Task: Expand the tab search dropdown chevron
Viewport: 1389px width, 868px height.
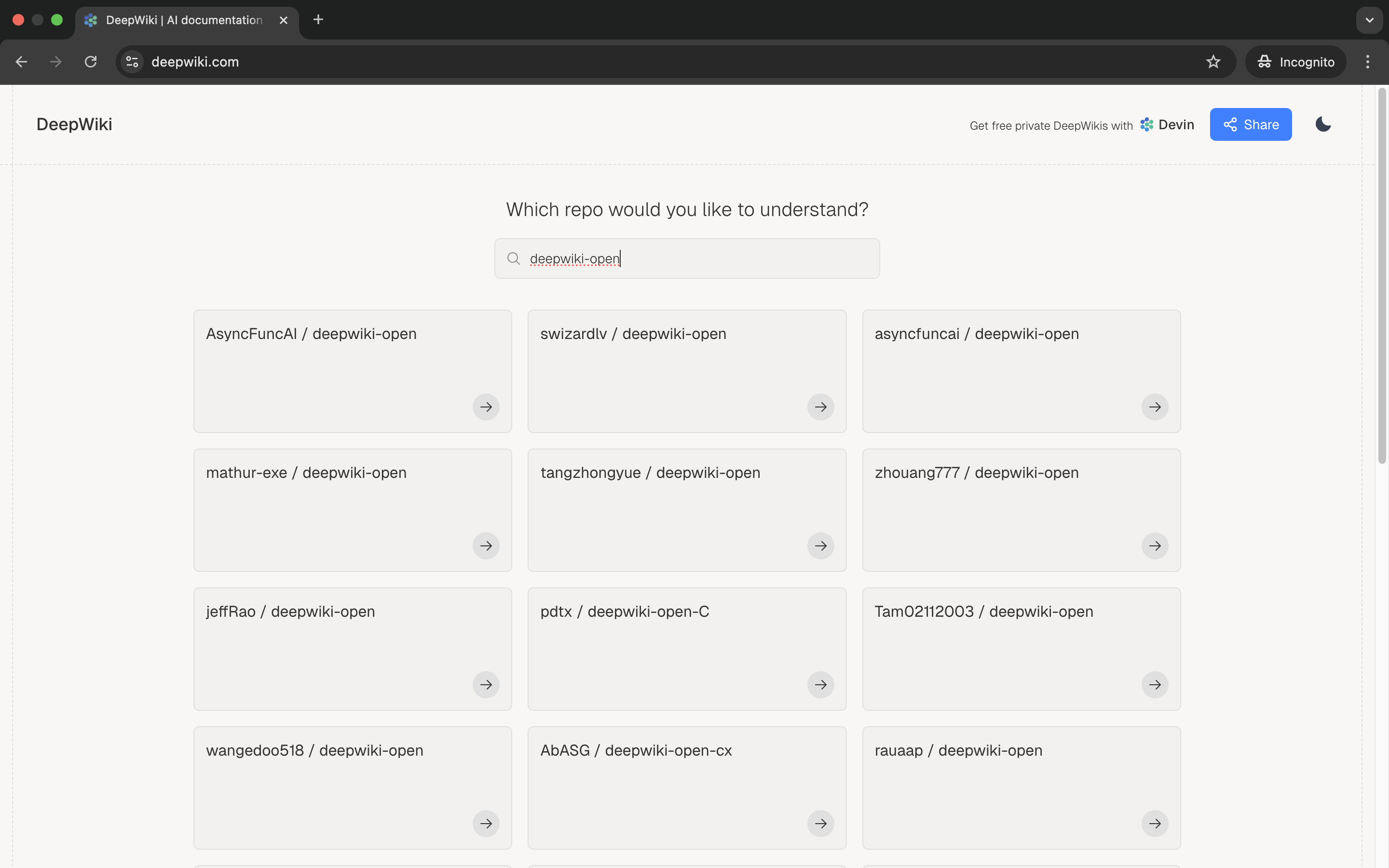Action: (1369, 20)
